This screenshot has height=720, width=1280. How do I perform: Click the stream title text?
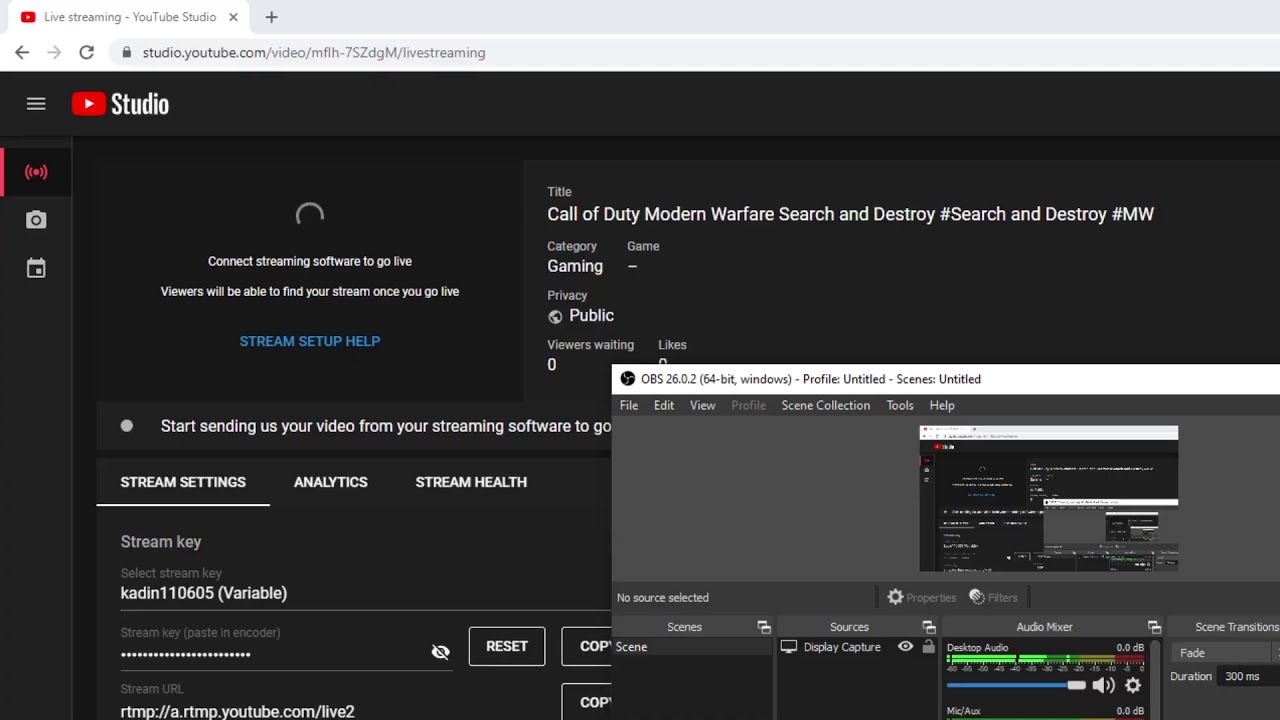(x=850, y=214)
